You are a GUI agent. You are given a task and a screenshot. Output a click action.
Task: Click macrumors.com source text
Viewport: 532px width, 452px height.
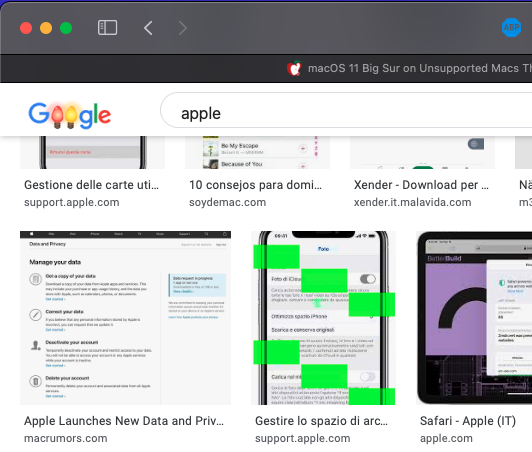pos(65,438)
